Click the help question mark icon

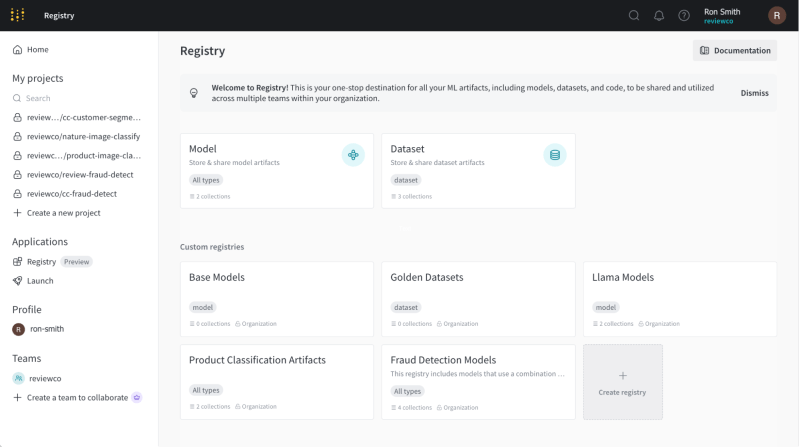[684, 15]
